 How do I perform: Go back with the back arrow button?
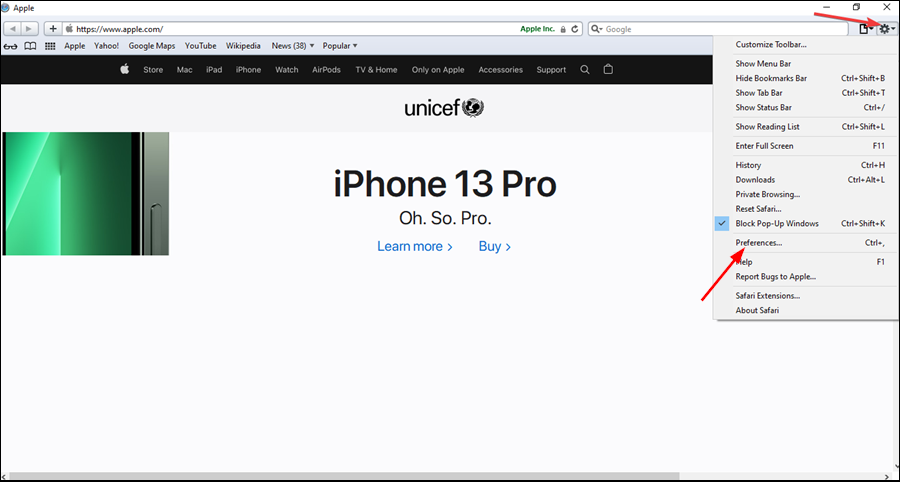coord(13,29)
